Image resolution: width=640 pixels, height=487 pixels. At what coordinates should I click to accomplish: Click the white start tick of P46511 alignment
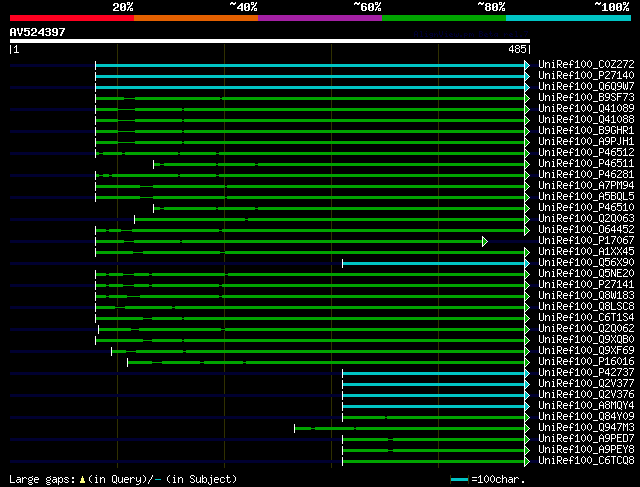click(153, 165)
